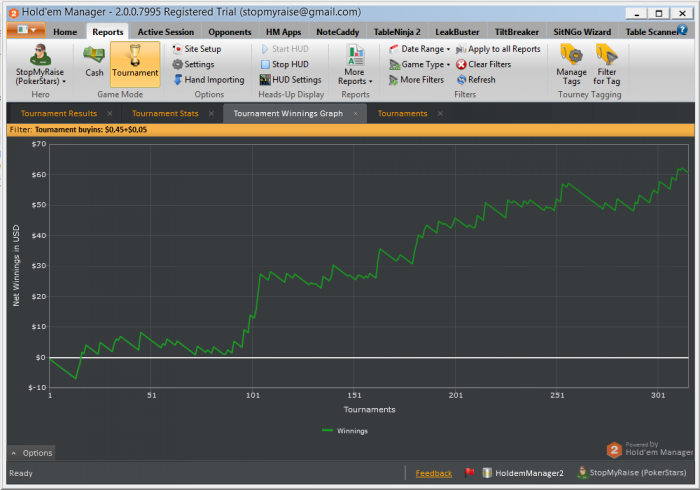Click Clear Filters red icon
Viewport: 700px width, 490px height.
tap(461, 65)
